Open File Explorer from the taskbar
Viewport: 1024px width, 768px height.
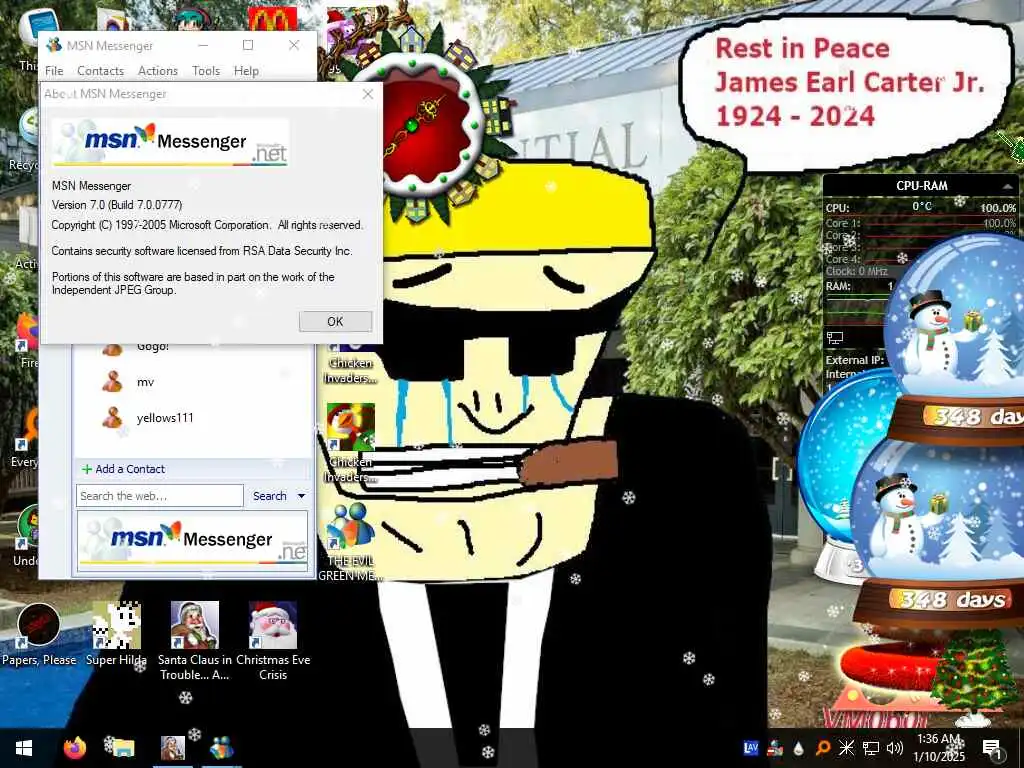122,748
